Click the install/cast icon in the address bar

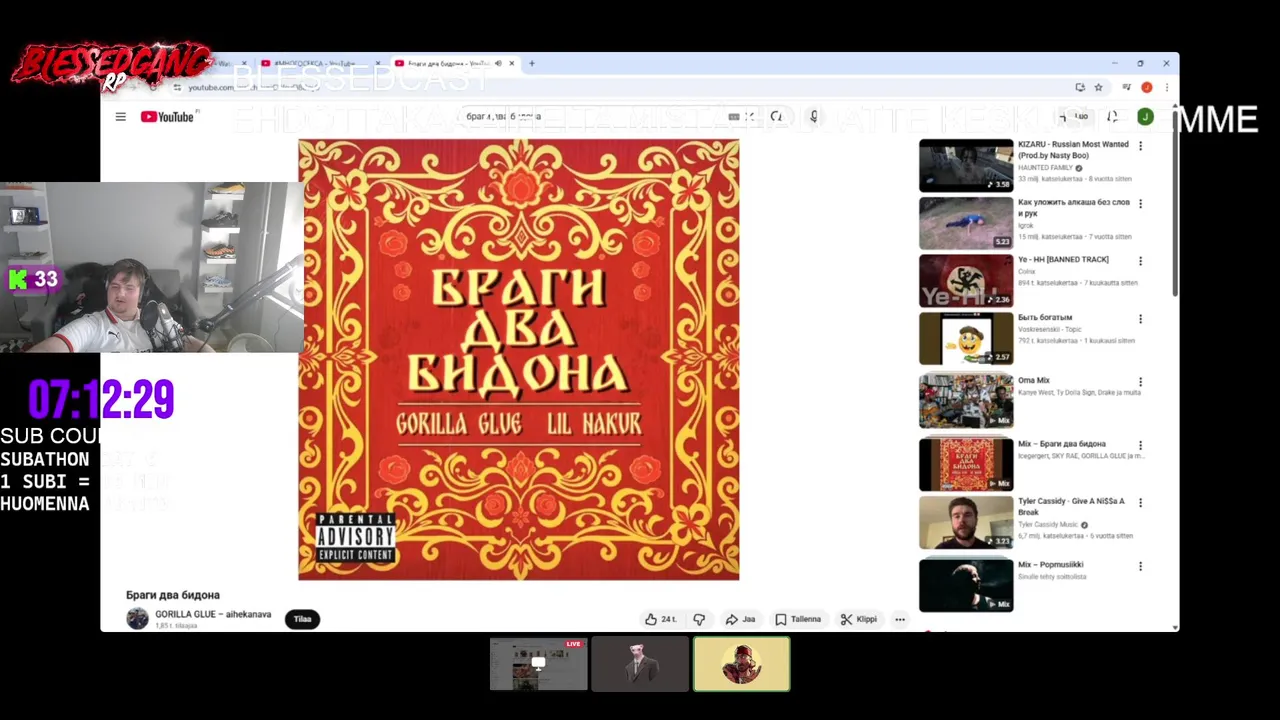[x=1080, y=87]
